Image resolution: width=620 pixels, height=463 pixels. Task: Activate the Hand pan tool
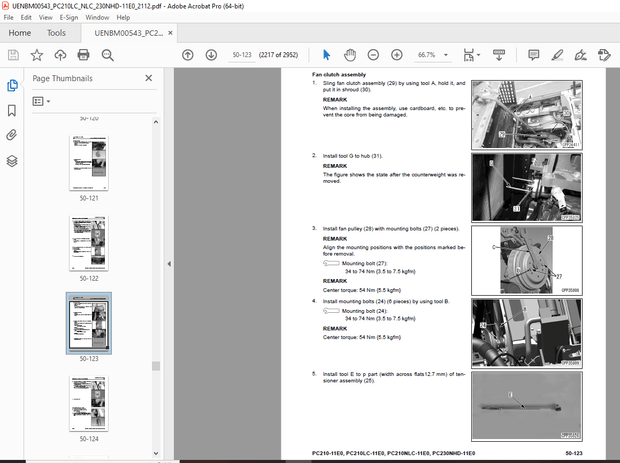pyautogui.click(x=350, y=55)
